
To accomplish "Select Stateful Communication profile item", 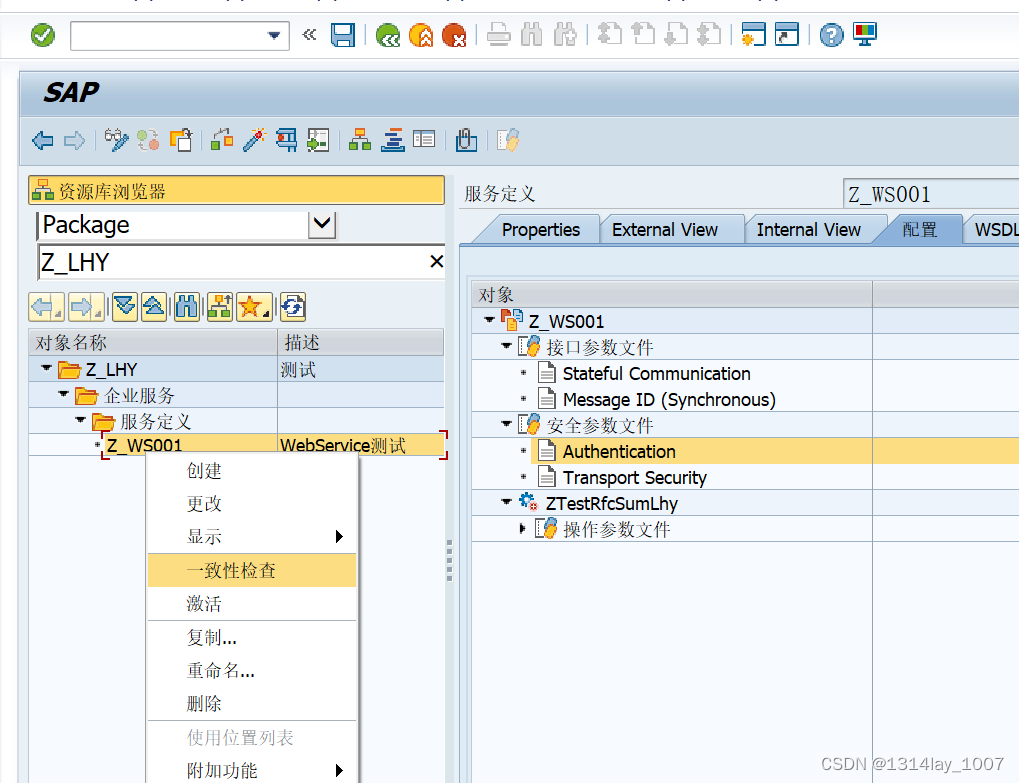I will click(656, 374).
